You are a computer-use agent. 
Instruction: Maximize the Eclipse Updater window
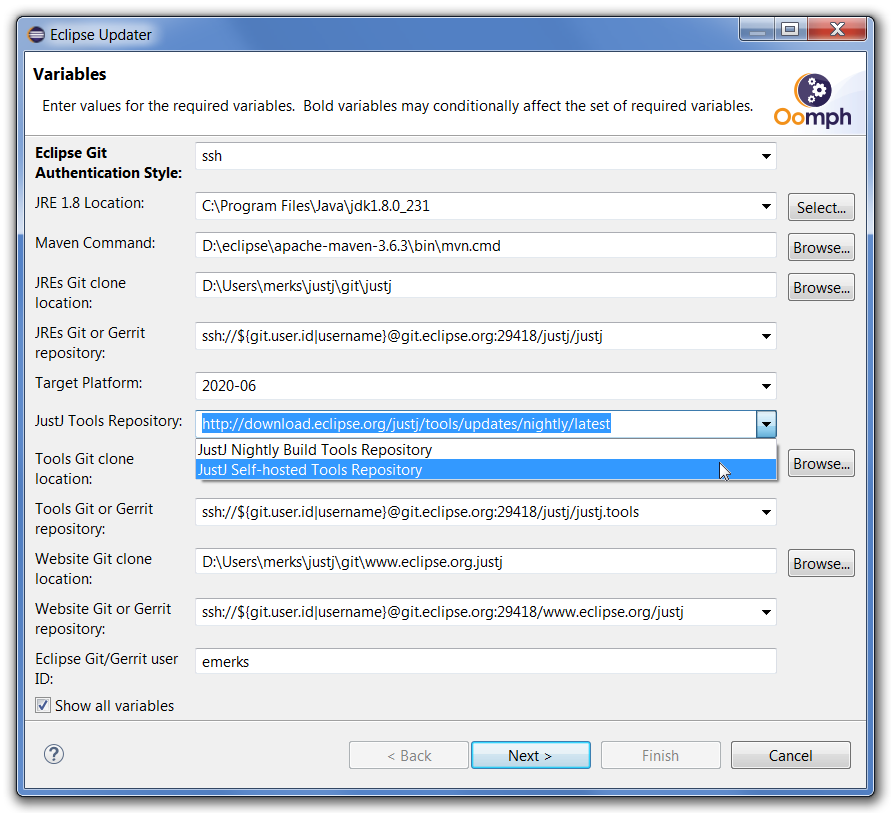[790, 30]
